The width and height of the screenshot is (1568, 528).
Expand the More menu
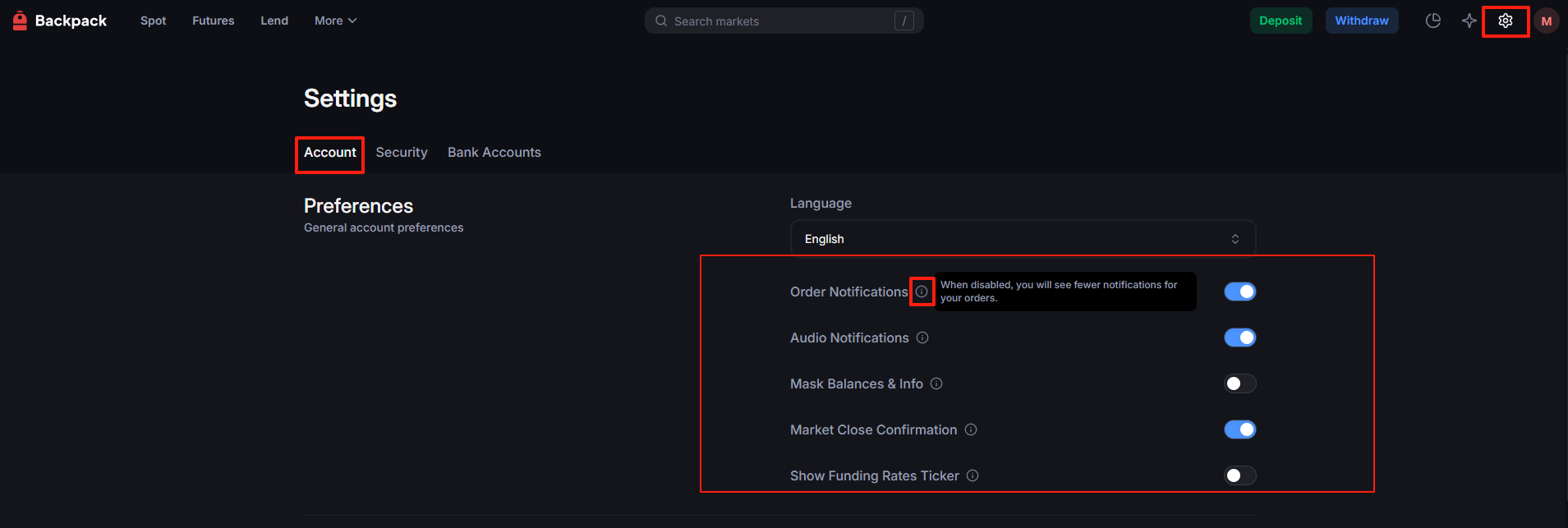[335, 21]
